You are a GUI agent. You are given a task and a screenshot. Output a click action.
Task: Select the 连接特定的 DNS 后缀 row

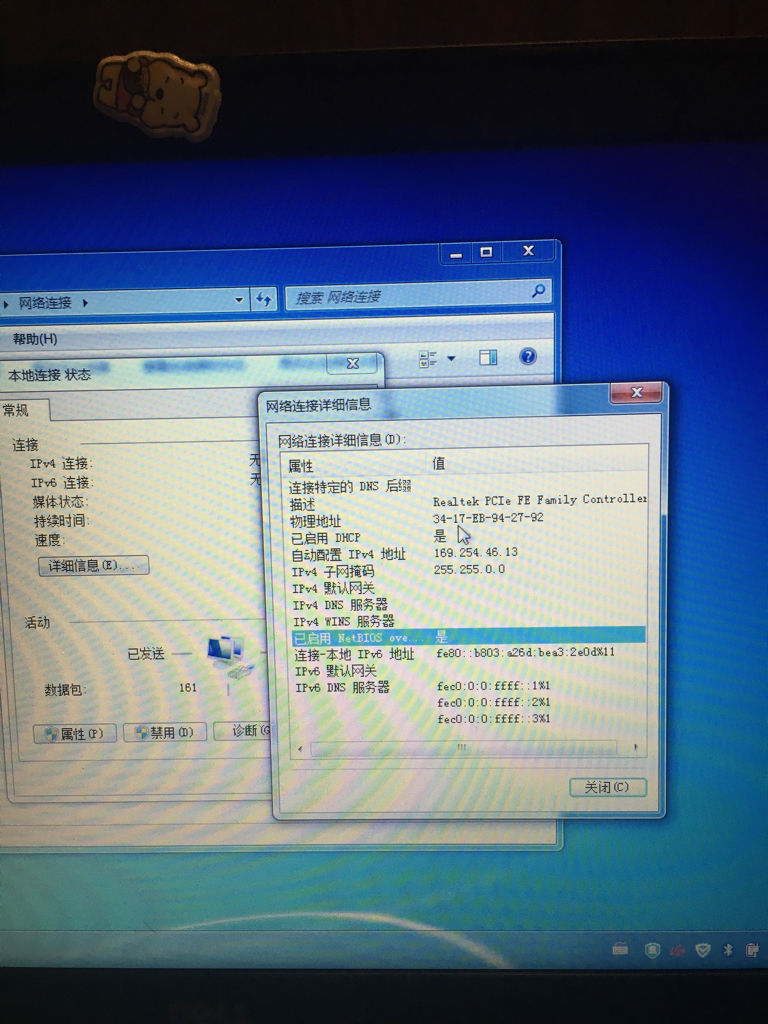[468, 486]
